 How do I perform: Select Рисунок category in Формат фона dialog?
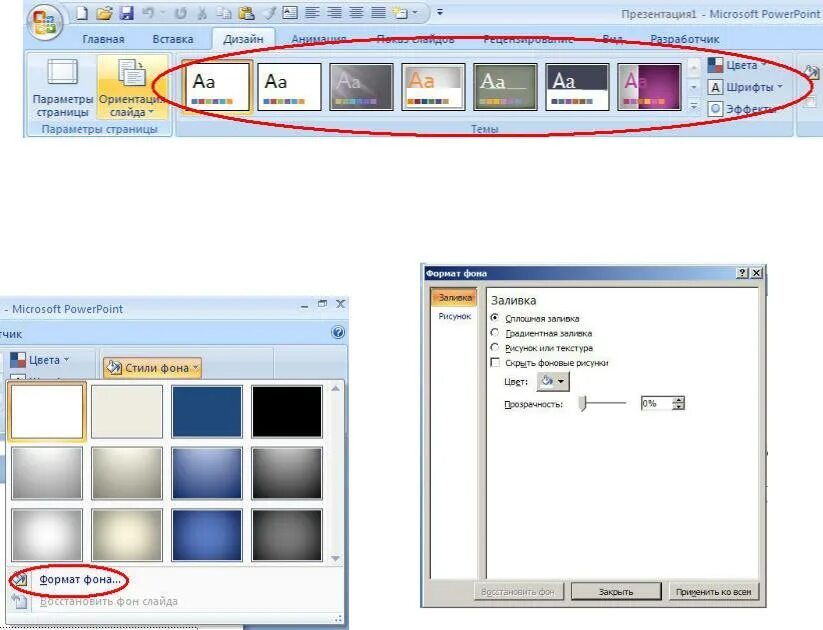[x=455, y=316]
